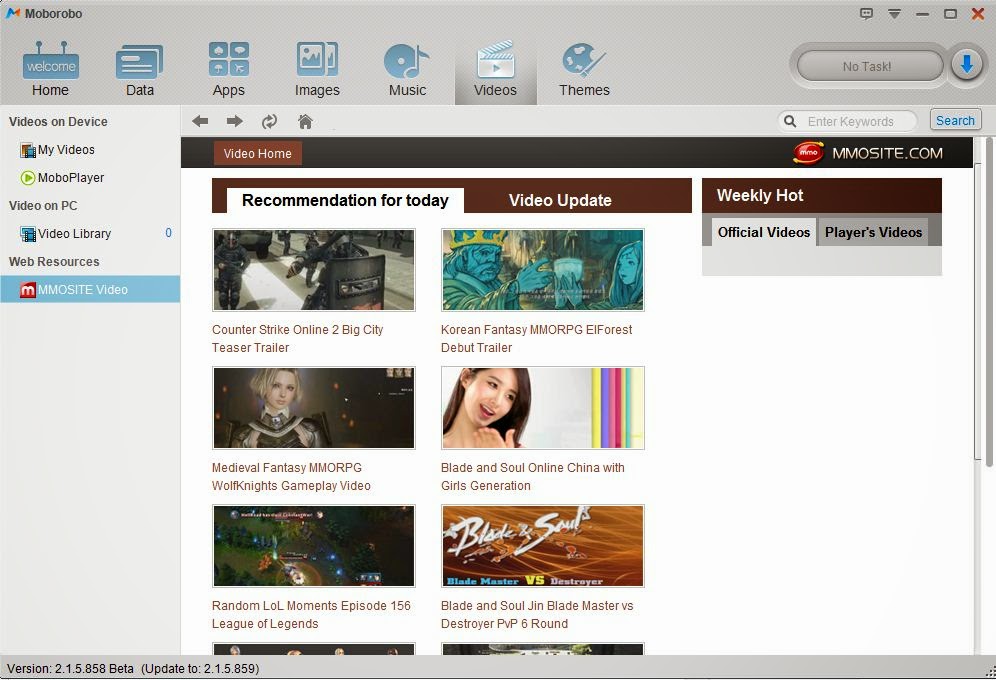Go back using the left arrow

coord(200,121)
